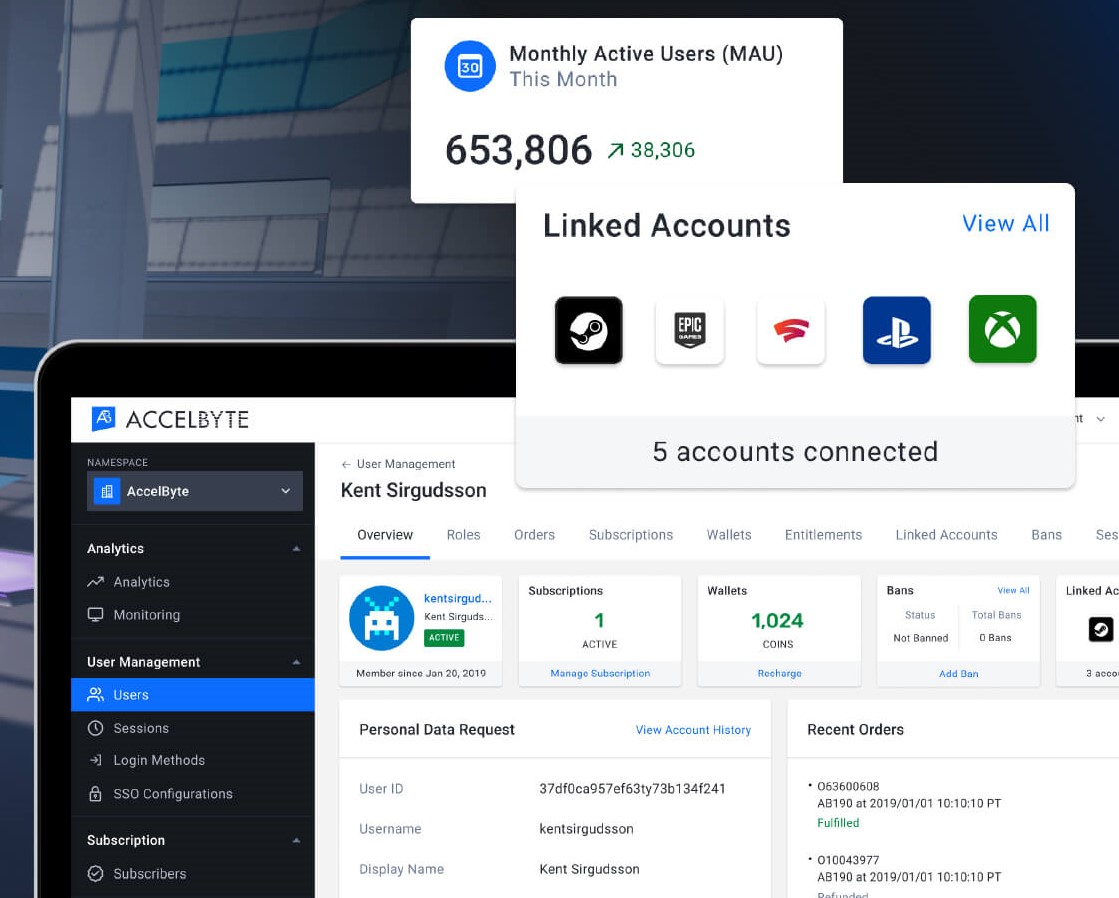Select the PlayStation account icon

[896, 329]
